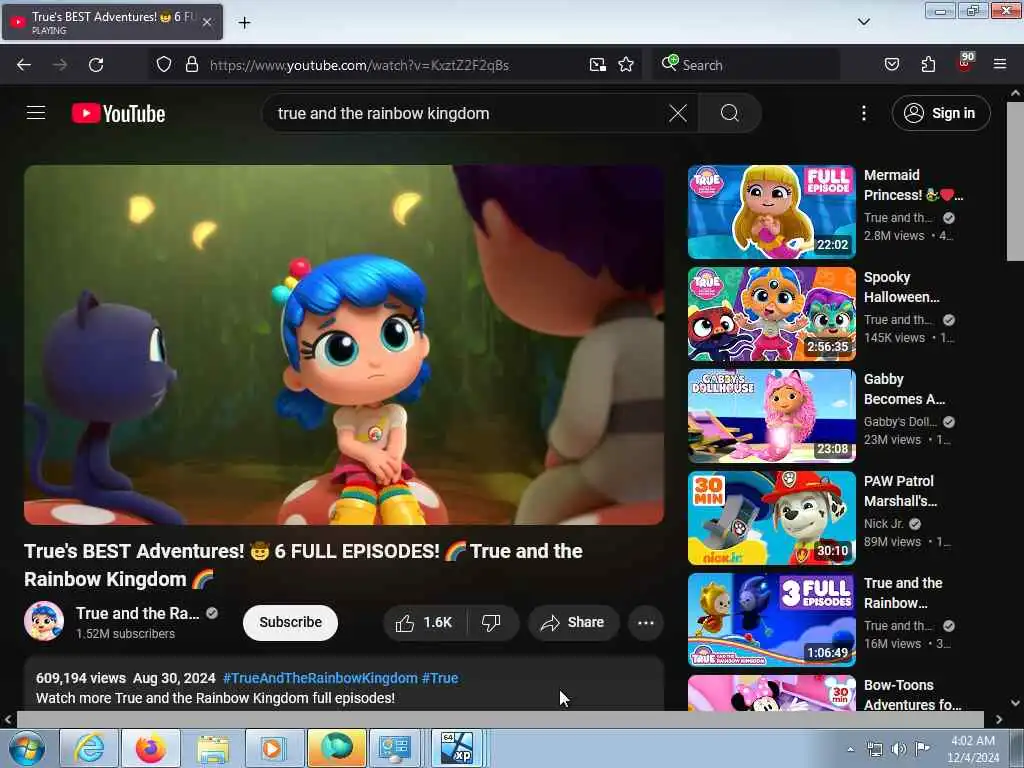Click the browser forward arrow
The height and width of the screenshot is (768, 1024).
[x=60, y=65]
